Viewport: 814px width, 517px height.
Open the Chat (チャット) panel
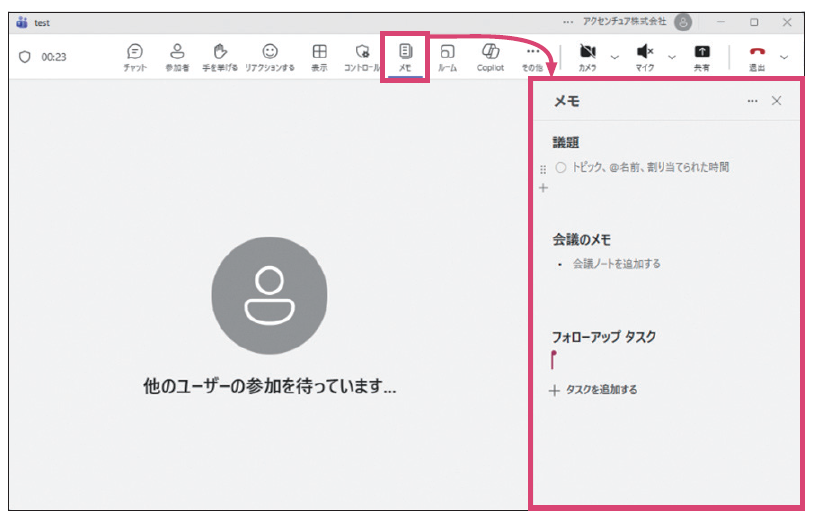pos(135,57)
